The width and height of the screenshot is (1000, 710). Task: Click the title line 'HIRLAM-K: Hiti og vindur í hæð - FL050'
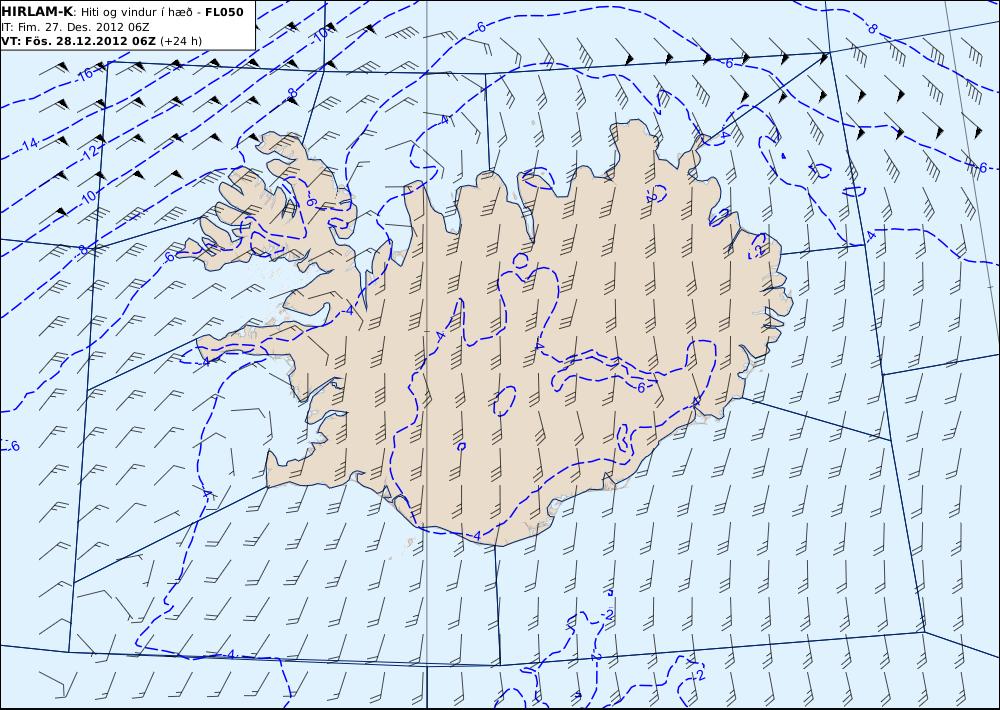[x=122, y=11]
